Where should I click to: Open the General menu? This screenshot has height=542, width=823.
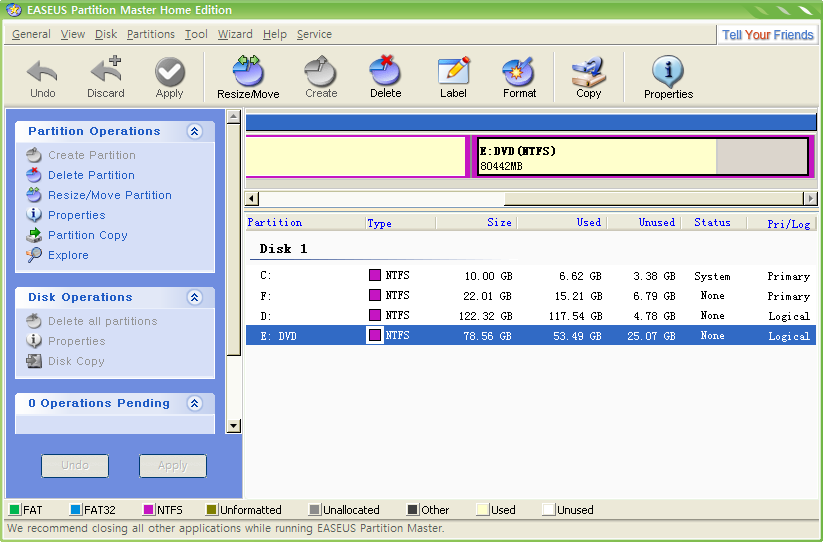coord(31,34)
